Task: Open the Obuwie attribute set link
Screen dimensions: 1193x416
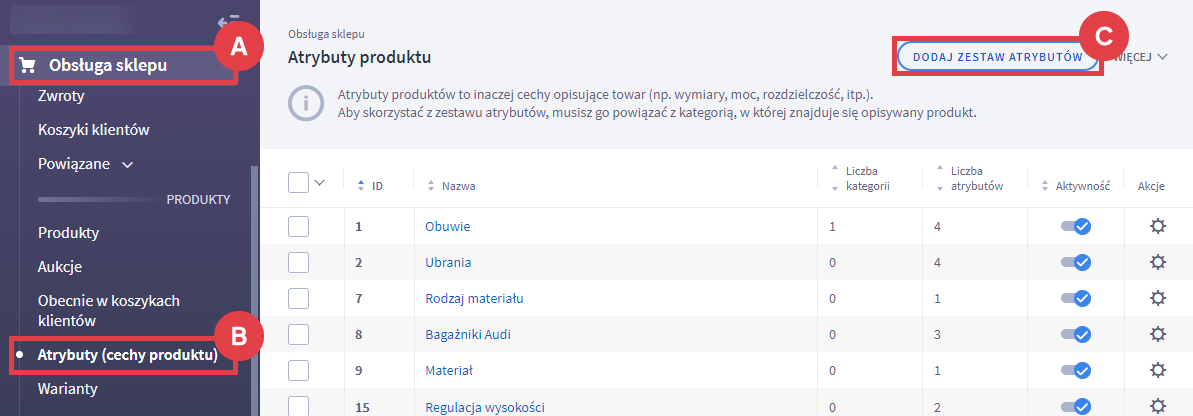Action: click(x=447, y=226)
